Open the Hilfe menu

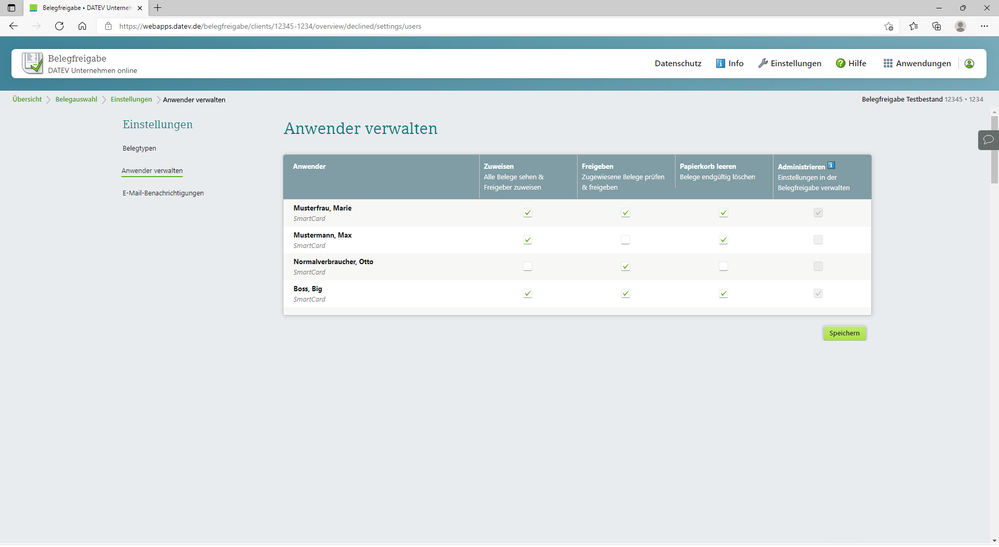click(851, 63)
